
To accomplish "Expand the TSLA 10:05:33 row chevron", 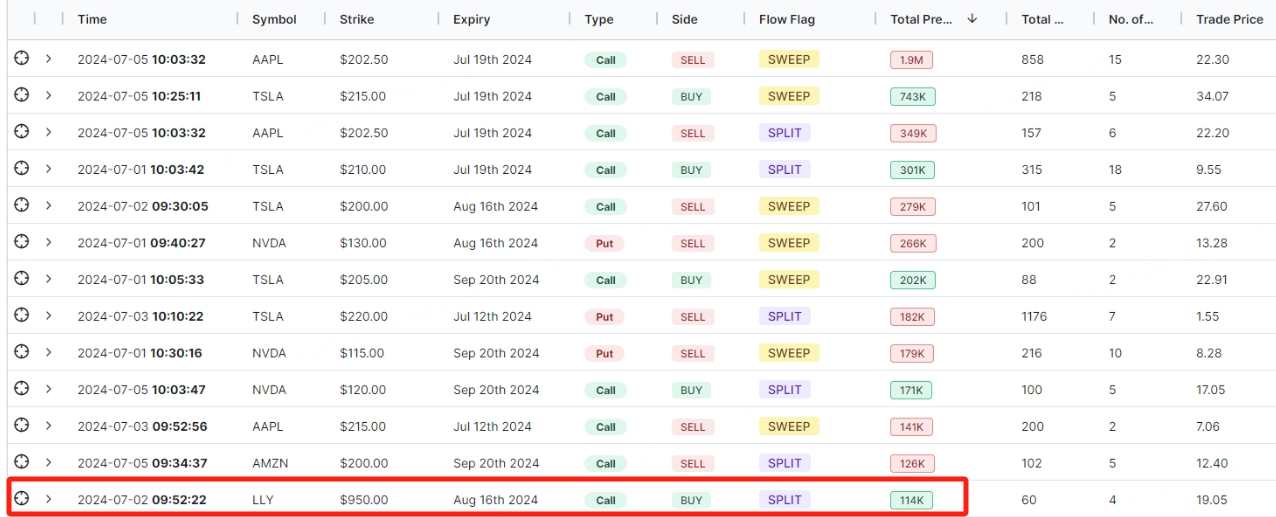I will click(x=48, y=279).
